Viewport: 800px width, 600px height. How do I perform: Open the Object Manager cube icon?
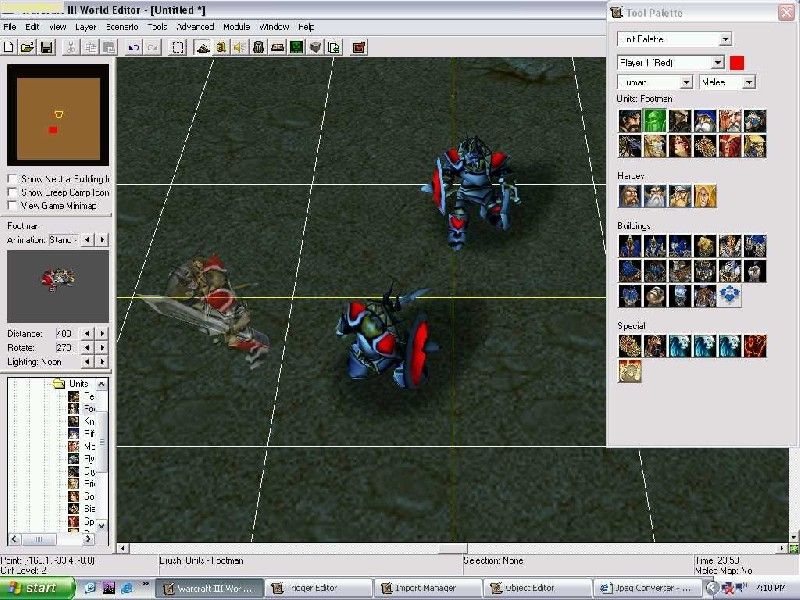point(315,47)
